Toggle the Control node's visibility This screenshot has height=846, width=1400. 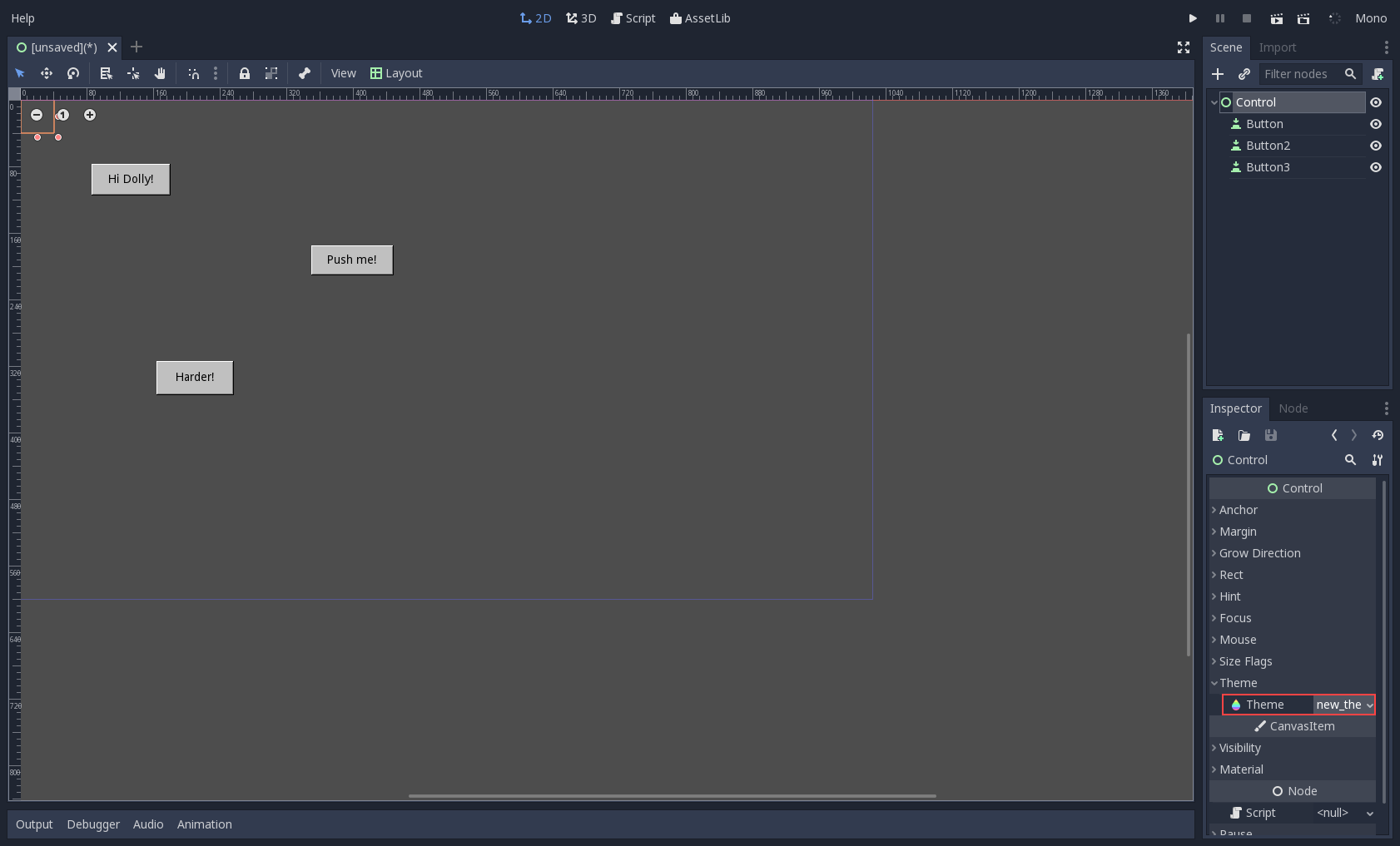click(x=1376, y=101)
